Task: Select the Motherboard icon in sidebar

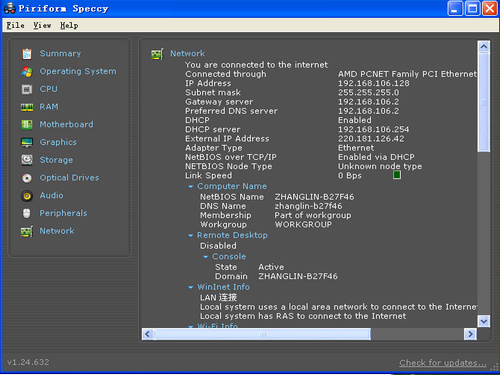Action: pyautogui.click(x=27, y=125)
